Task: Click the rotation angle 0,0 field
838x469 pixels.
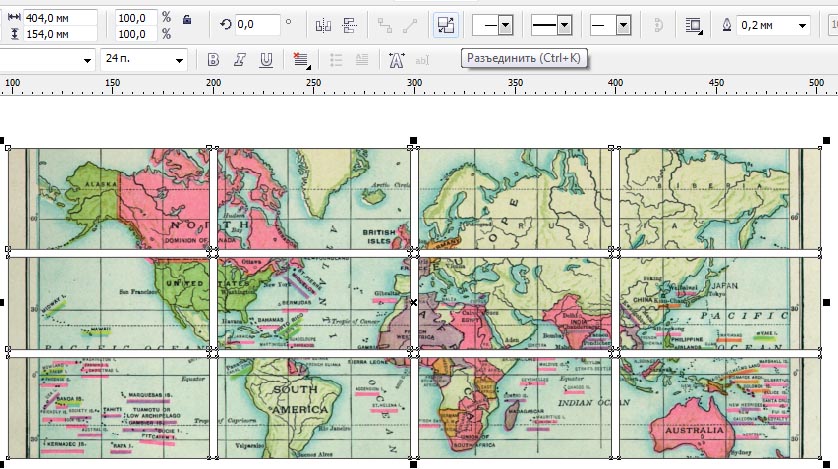Action: tap(257, 24)
